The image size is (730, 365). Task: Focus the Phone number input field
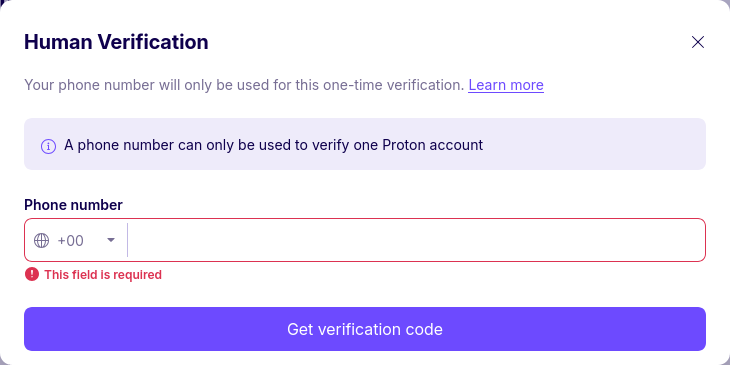pos(416,240)
